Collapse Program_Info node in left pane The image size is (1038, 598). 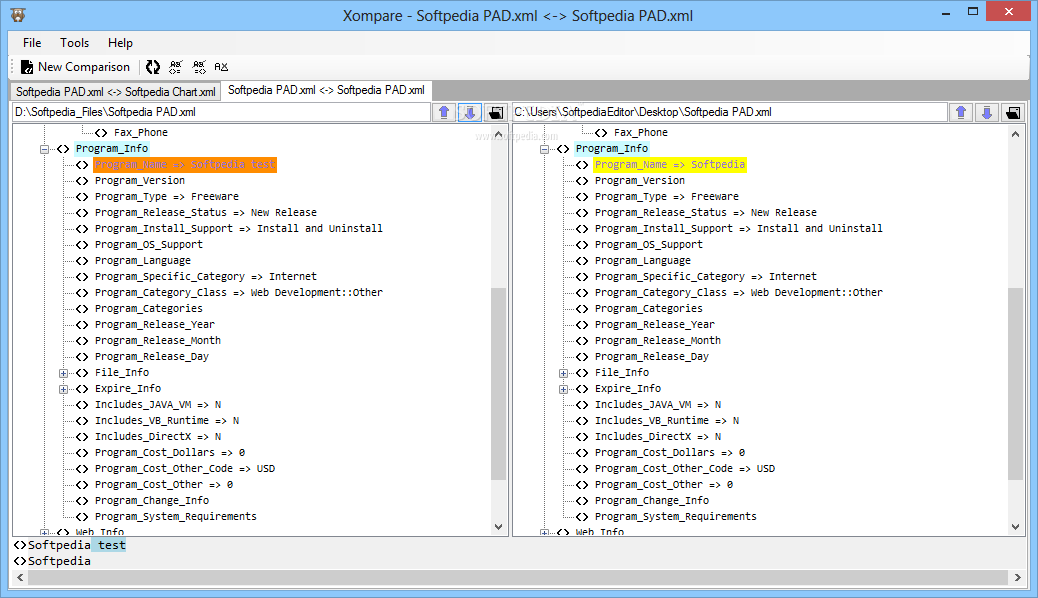coord(44,149)
